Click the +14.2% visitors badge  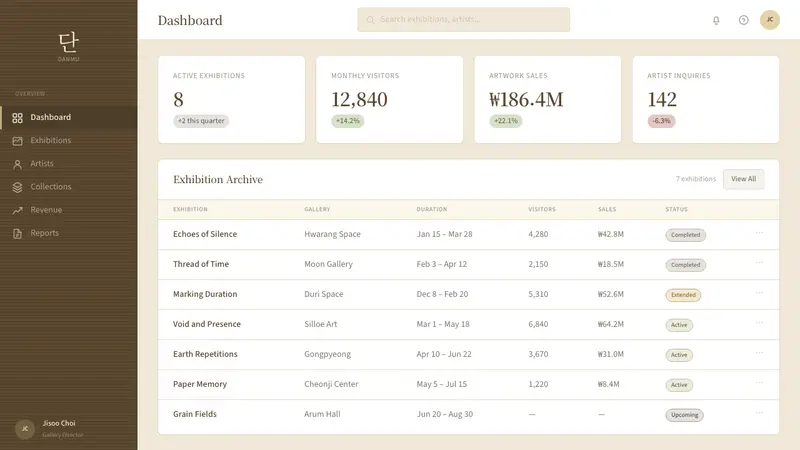[x=347, y=121]
